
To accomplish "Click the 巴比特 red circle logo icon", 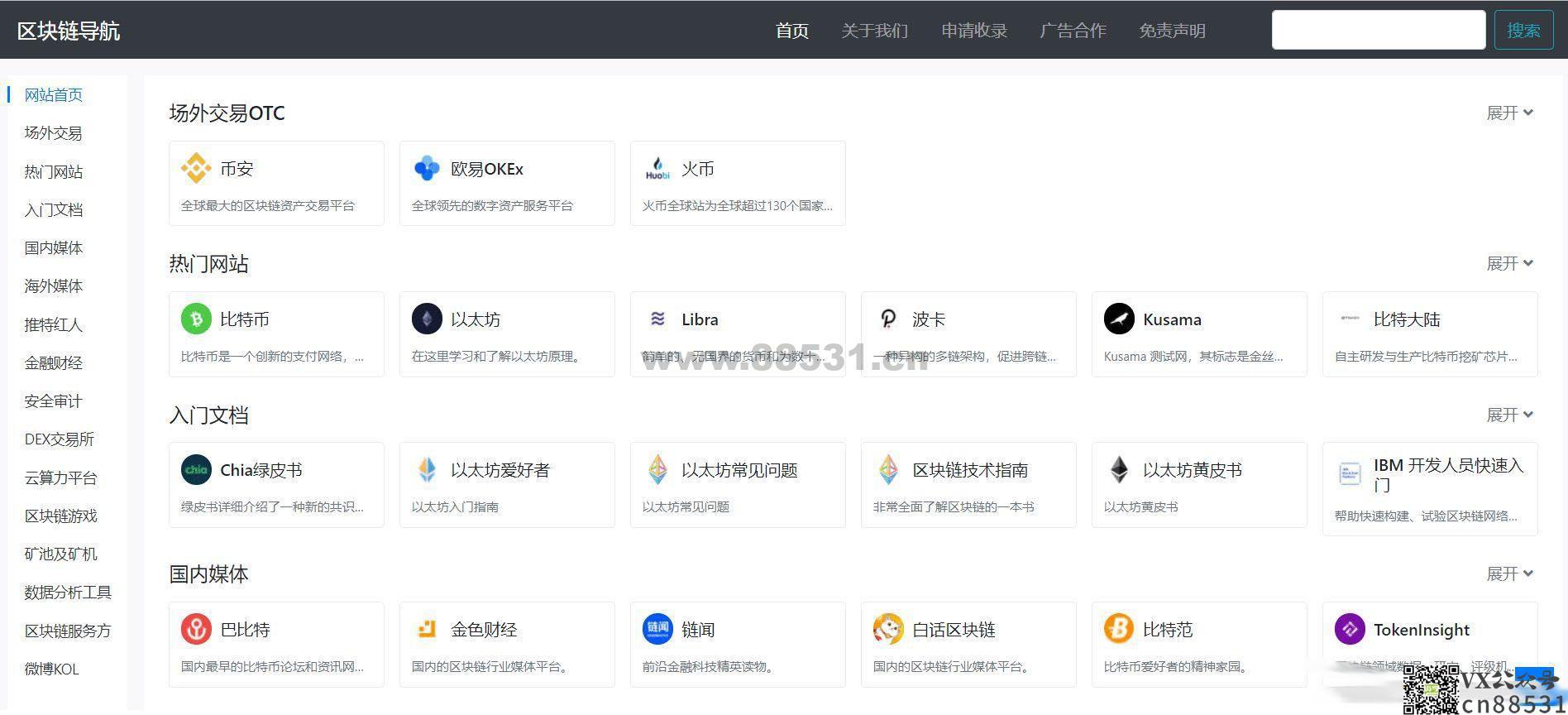I will 196,630.
